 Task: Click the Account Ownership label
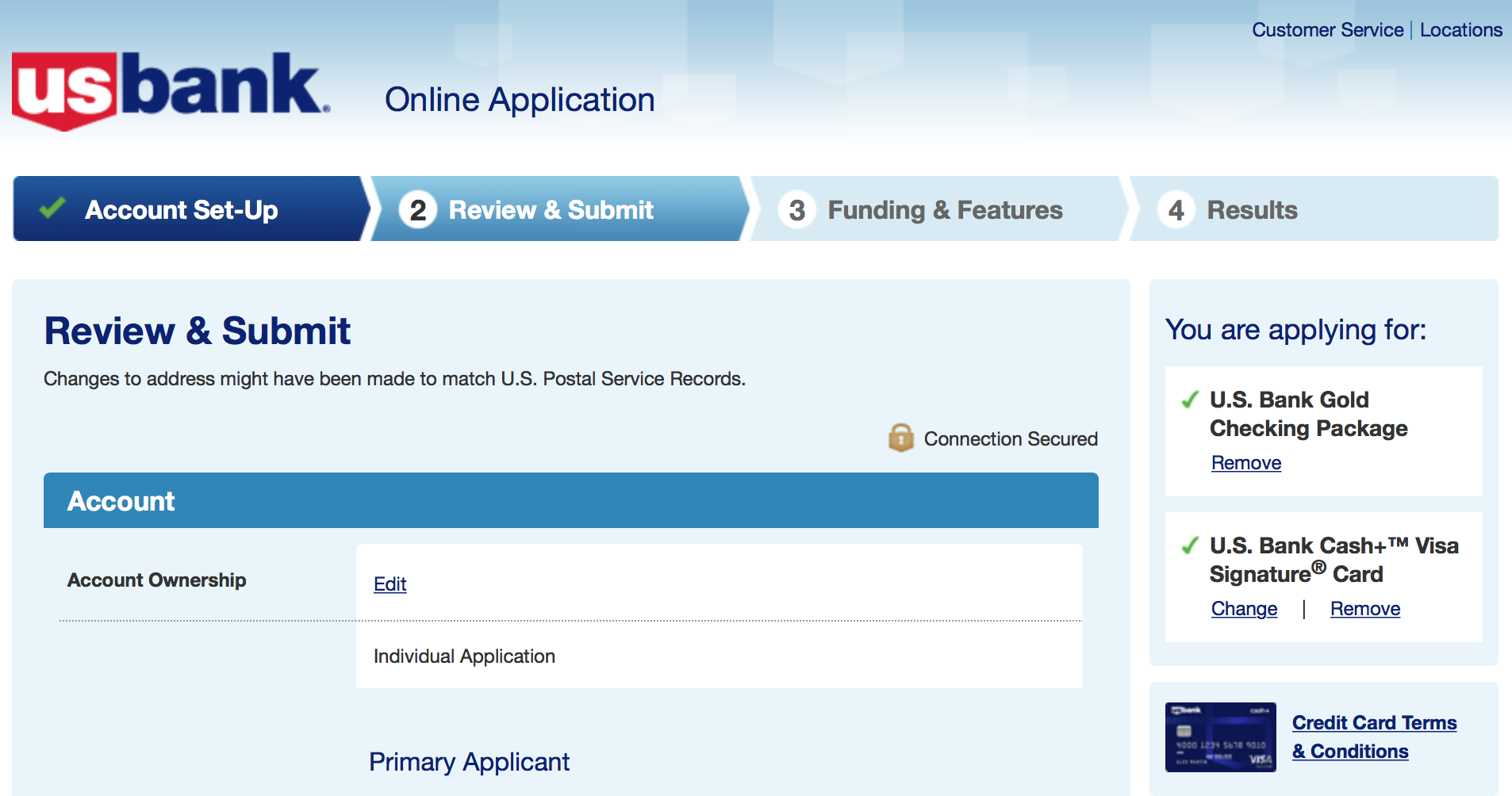coord(157,580)
